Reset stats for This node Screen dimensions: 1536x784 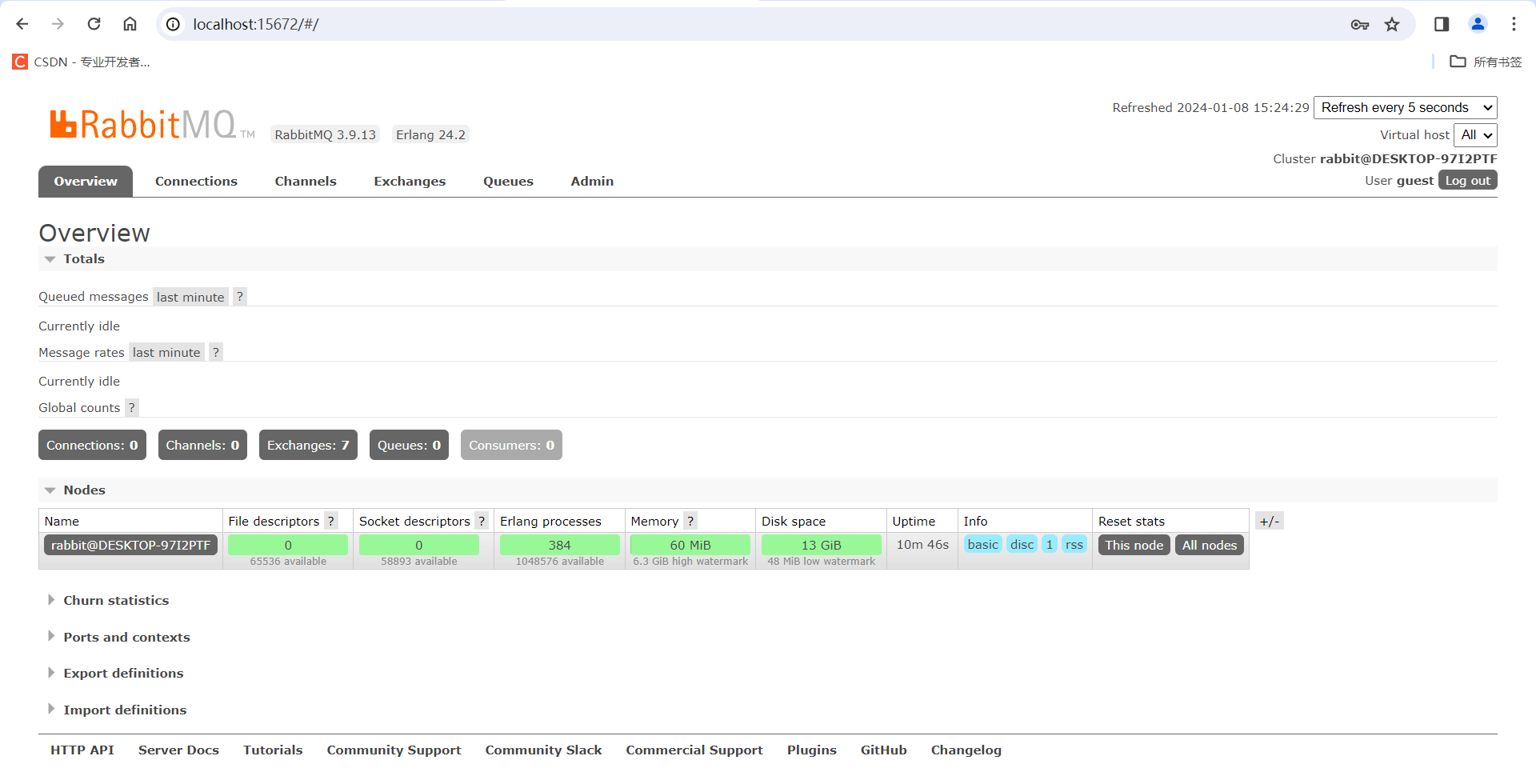click(1134, 545)
